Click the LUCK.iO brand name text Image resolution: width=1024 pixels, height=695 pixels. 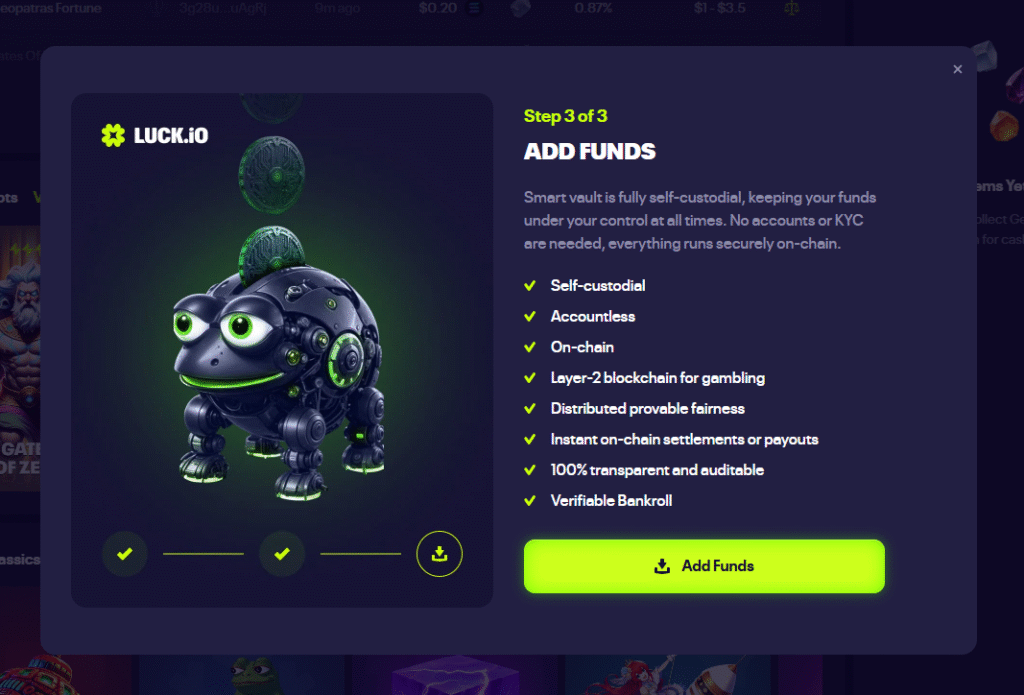pyautogui.click(x=171, y=135)
